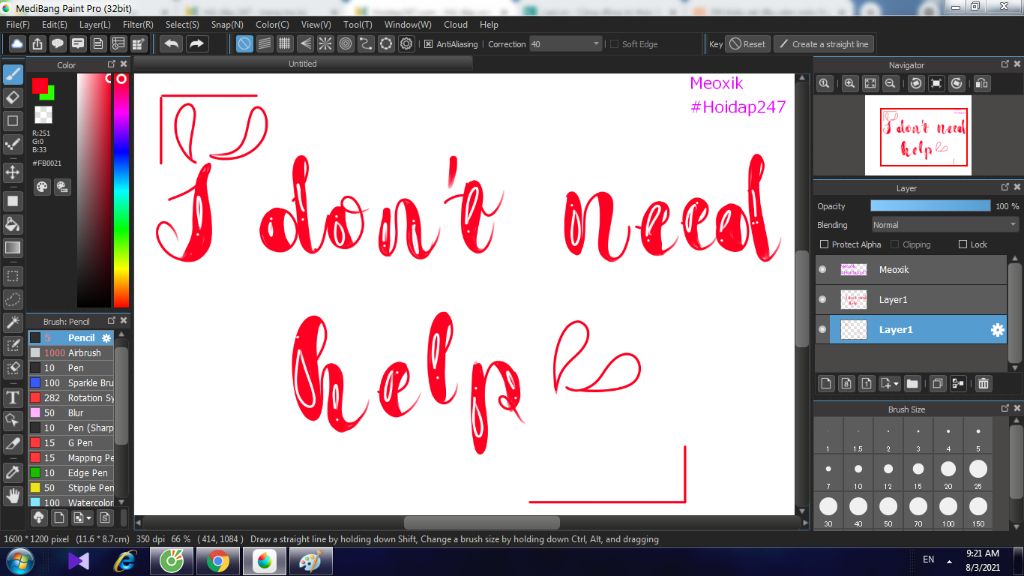Click the cloud icon in the toolbar
Screen dimensions: 1024x576
[x=17, y=44]
